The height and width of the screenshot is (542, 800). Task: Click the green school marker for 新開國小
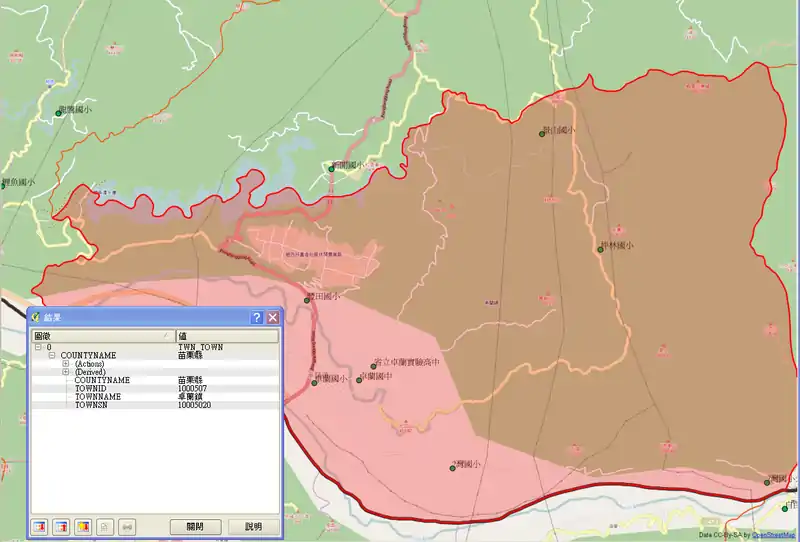point(332,169)
